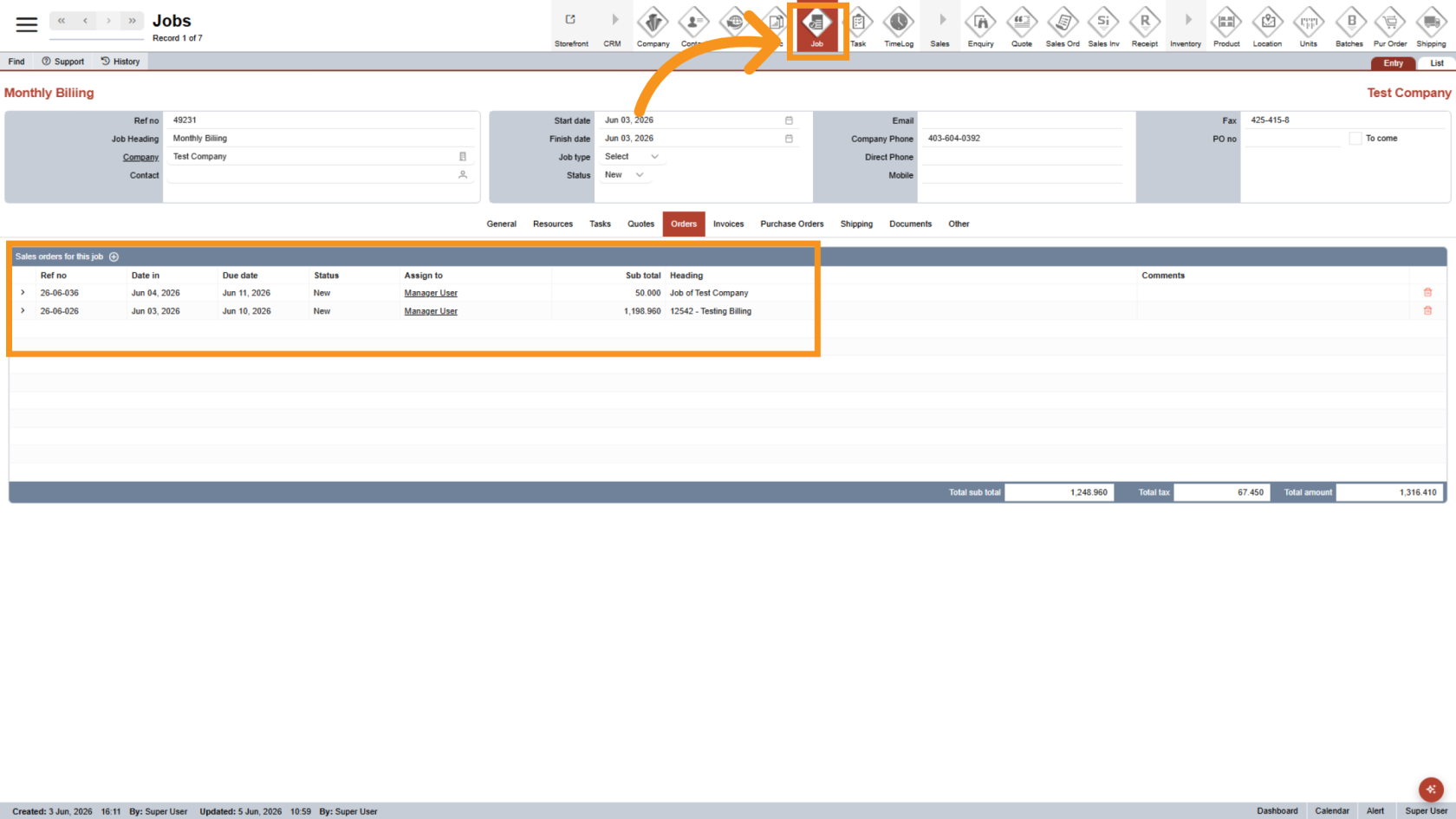Open the Status dropdown
1456x819 pixels.
coord(624,175)
